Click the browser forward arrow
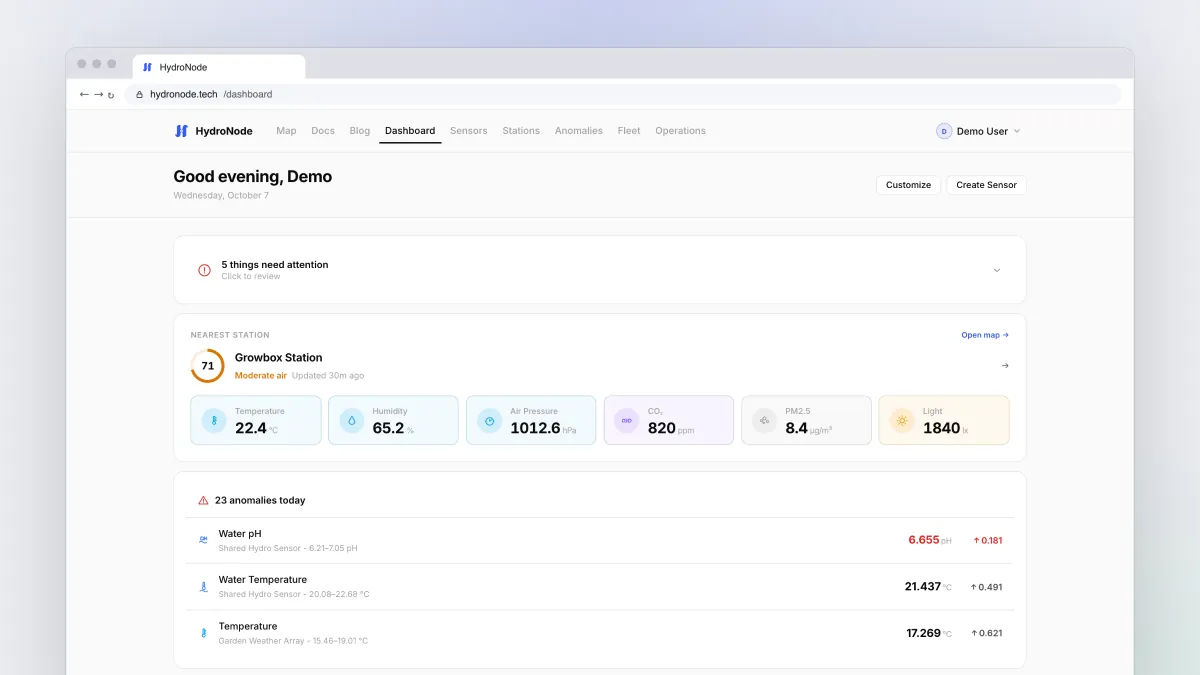The image size is (1200, 675). click(x=98, y=94)
